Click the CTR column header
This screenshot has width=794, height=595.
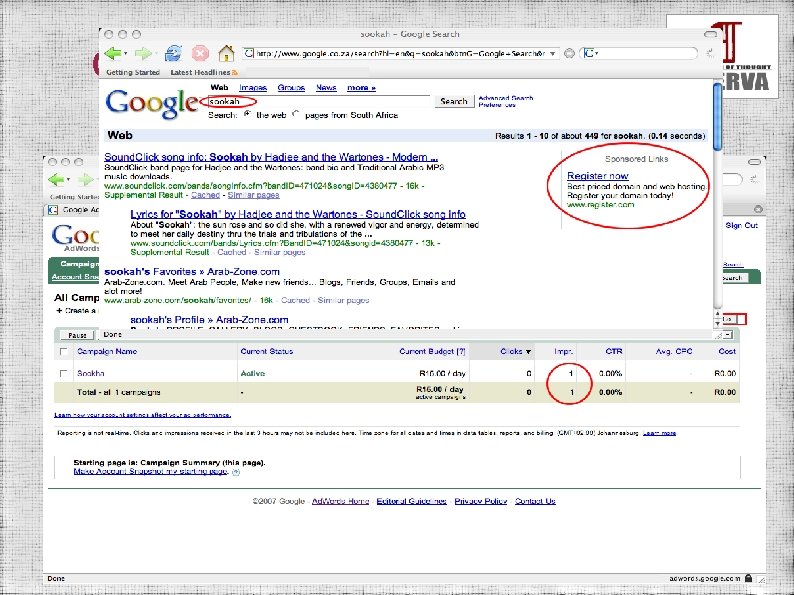point(614,351)
